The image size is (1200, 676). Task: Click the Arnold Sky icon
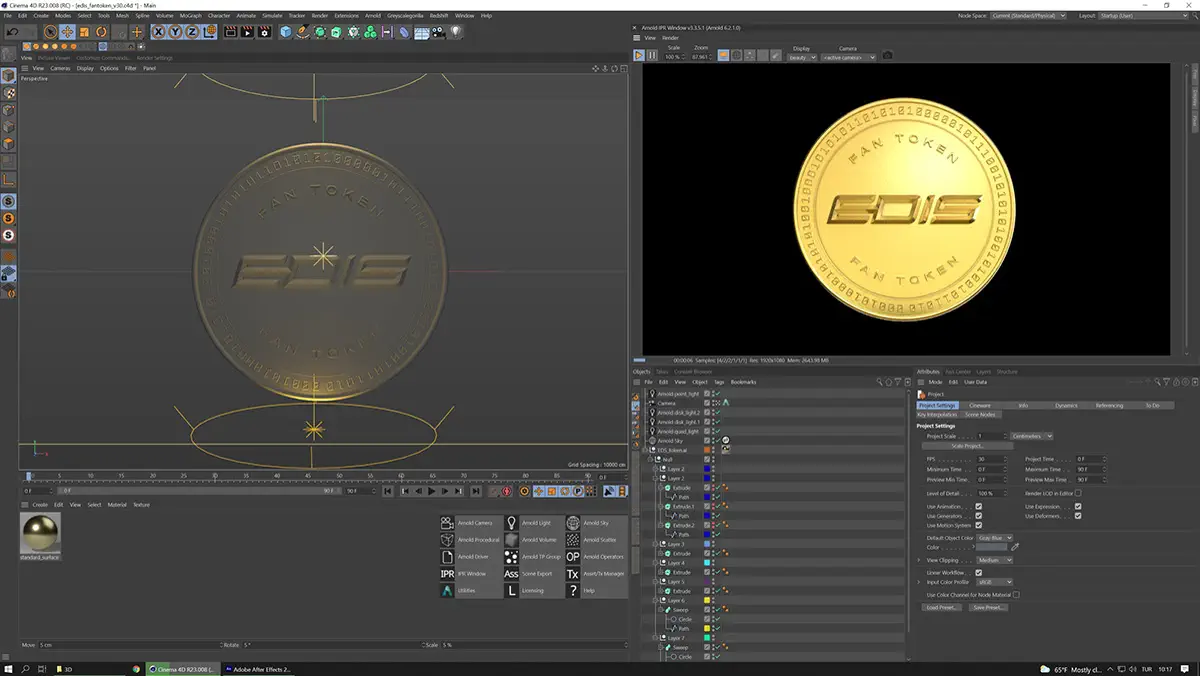[573, 523]
